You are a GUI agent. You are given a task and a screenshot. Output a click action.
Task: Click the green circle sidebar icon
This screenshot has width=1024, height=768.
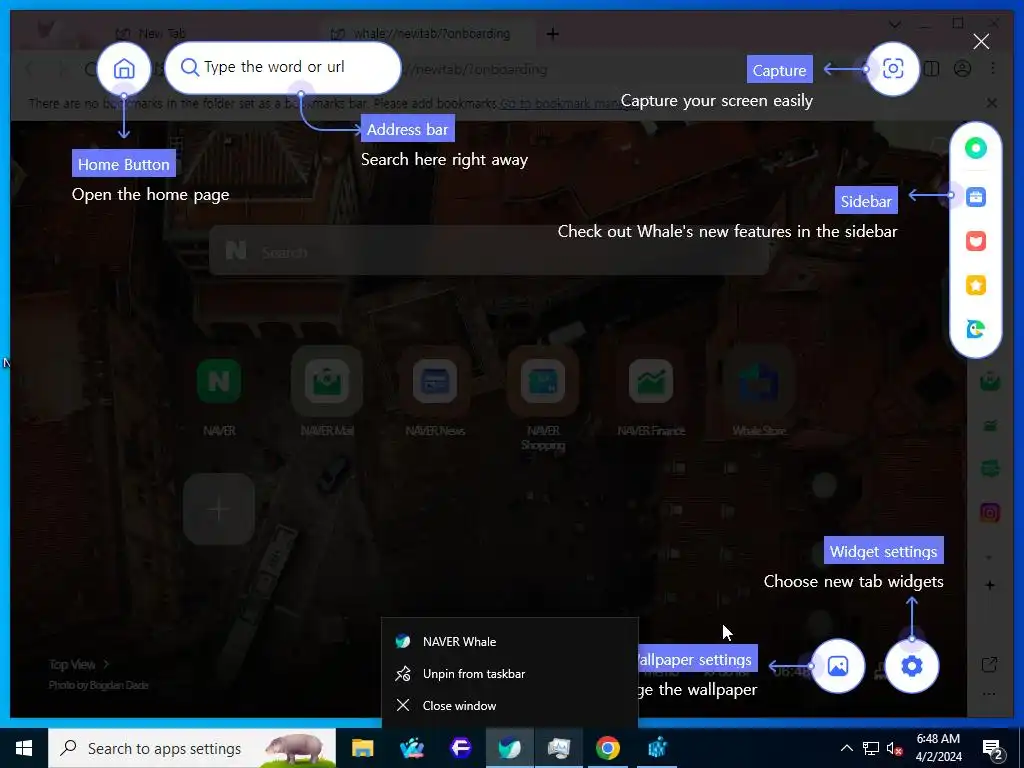[x=976, y=148]
